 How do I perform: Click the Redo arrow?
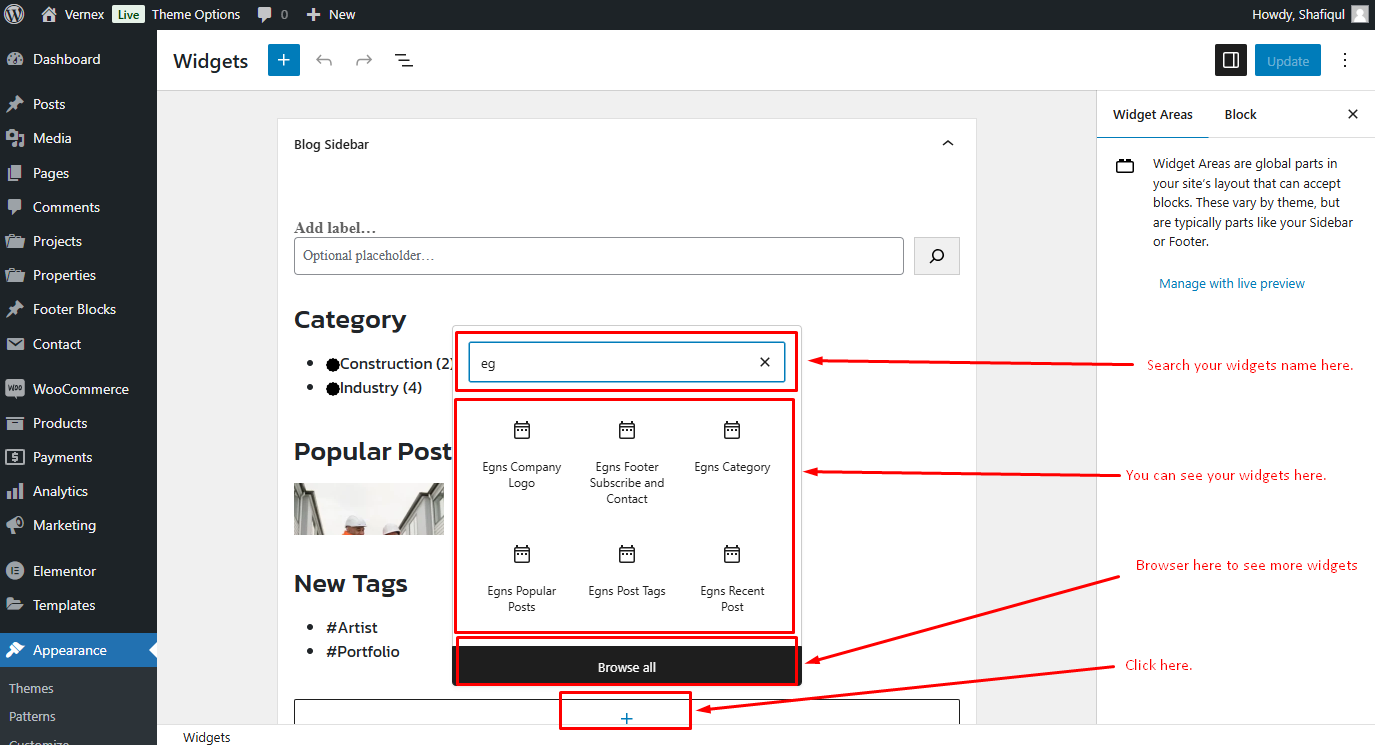[364, 60]
